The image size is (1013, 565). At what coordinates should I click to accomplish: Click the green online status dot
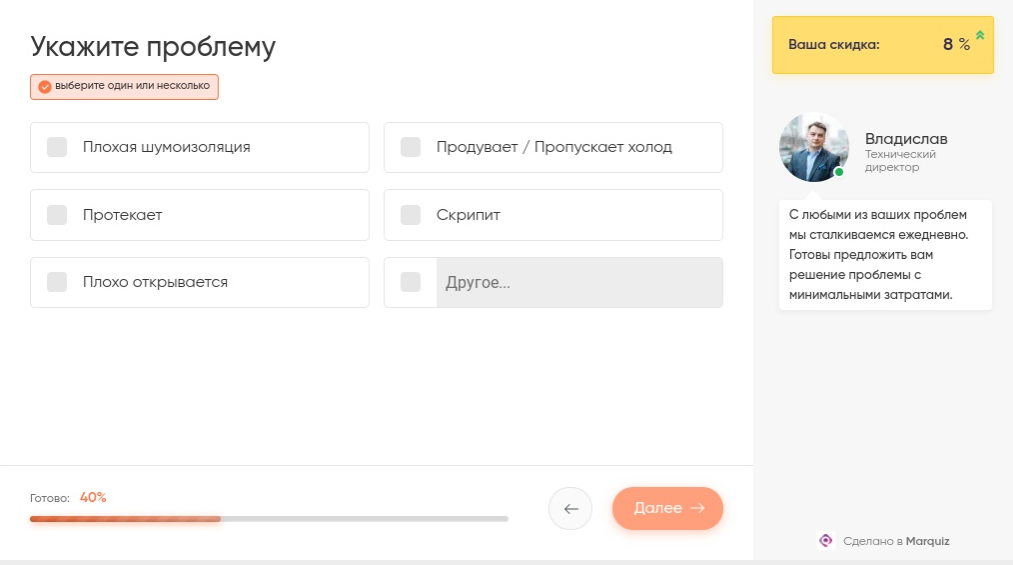click(x=839, y=172)
